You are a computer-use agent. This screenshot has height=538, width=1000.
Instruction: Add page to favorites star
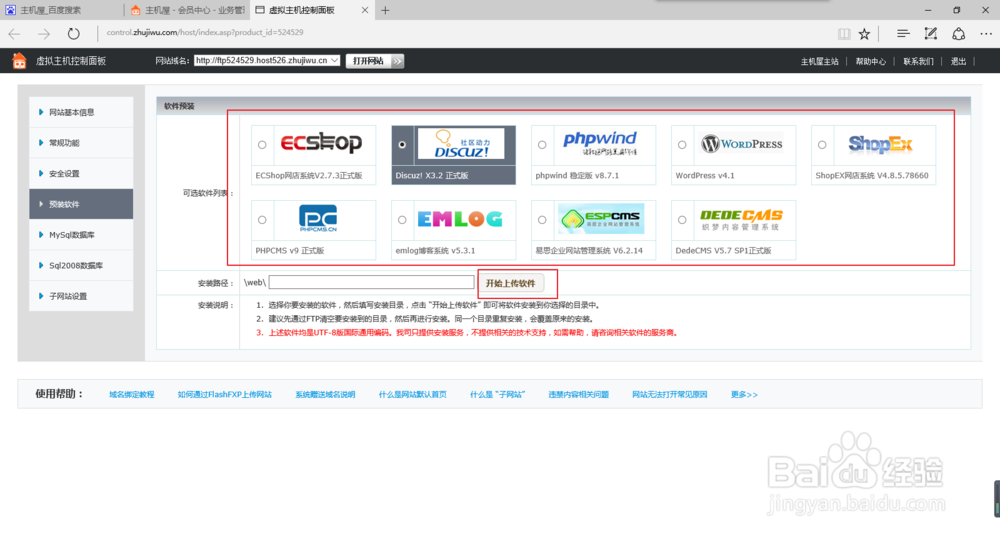pos(864,34)
